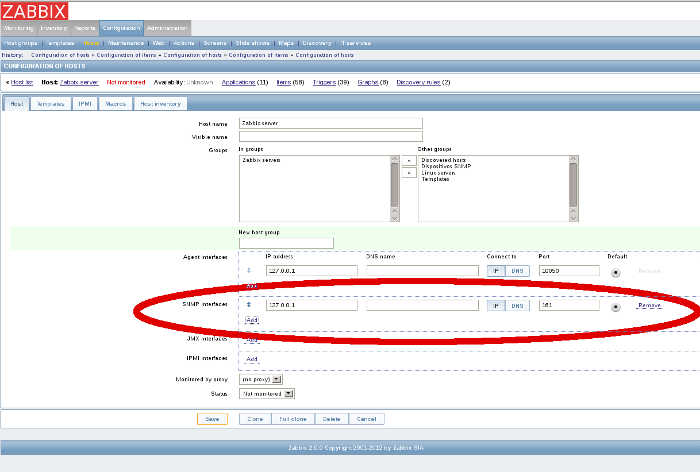700x472 pixels.
Task: Click the move-right arrow button between group lists
Action: tap(408, 173)
